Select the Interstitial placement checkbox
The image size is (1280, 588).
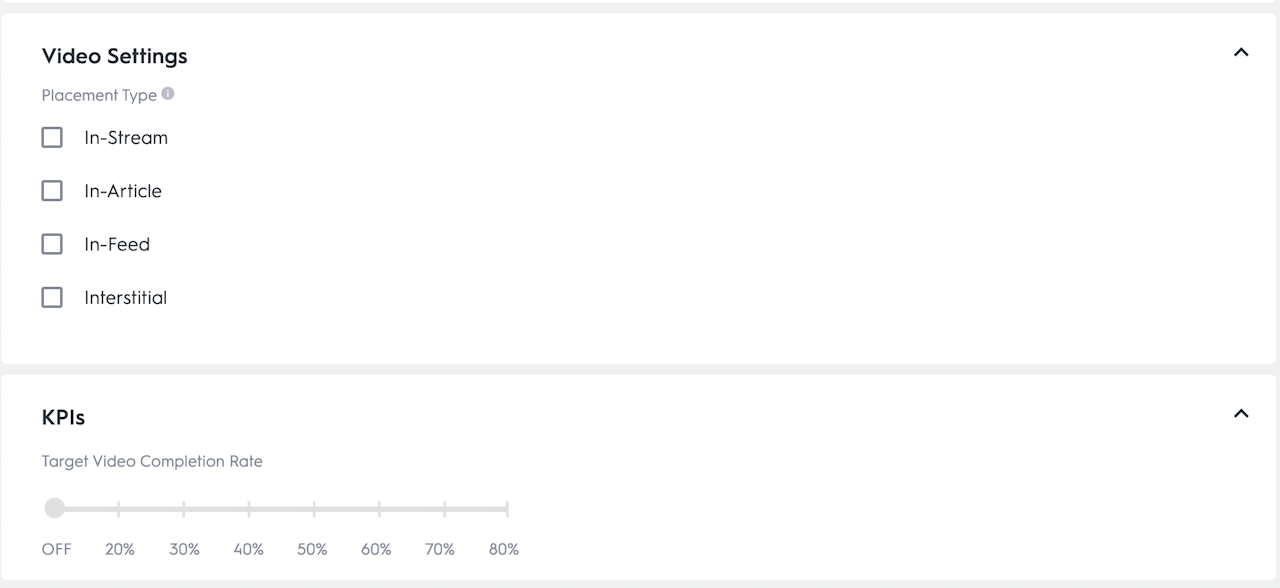[x=52, y=298]
